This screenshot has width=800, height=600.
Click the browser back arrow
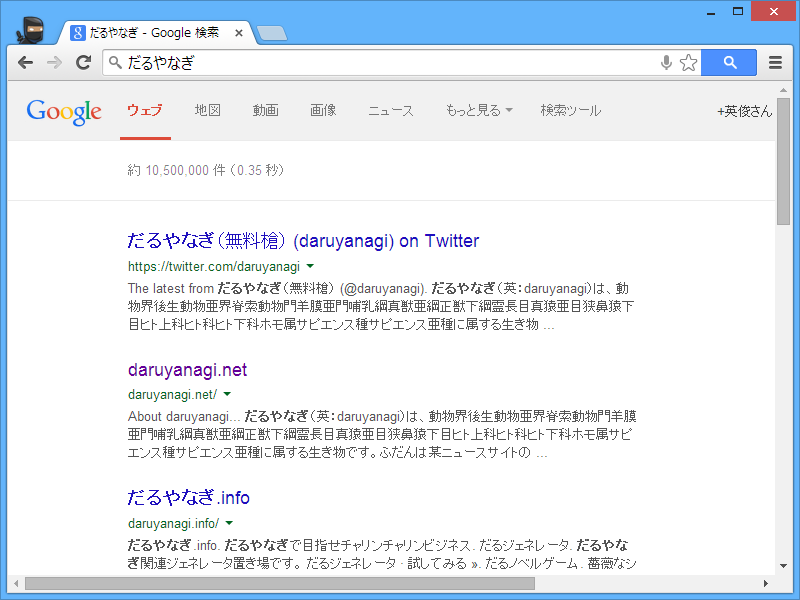coord(25,63)
